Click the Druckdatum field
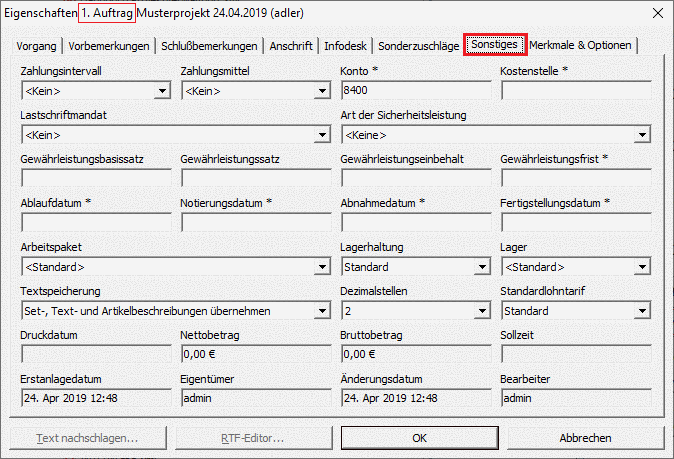The height and width of the screenshot is (459, 674). point(96,354)
